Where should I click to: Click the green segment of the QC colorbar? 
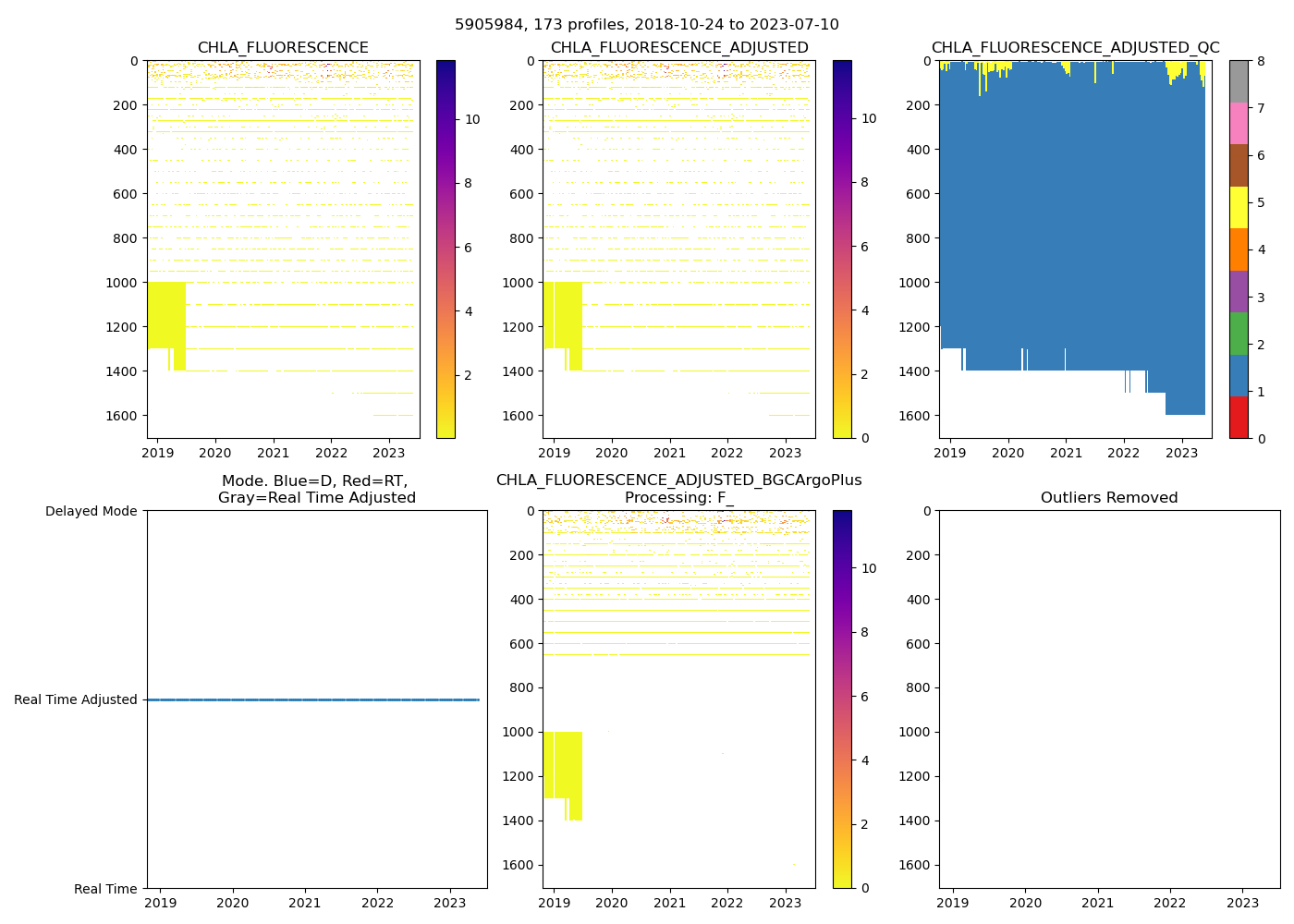1239,333
